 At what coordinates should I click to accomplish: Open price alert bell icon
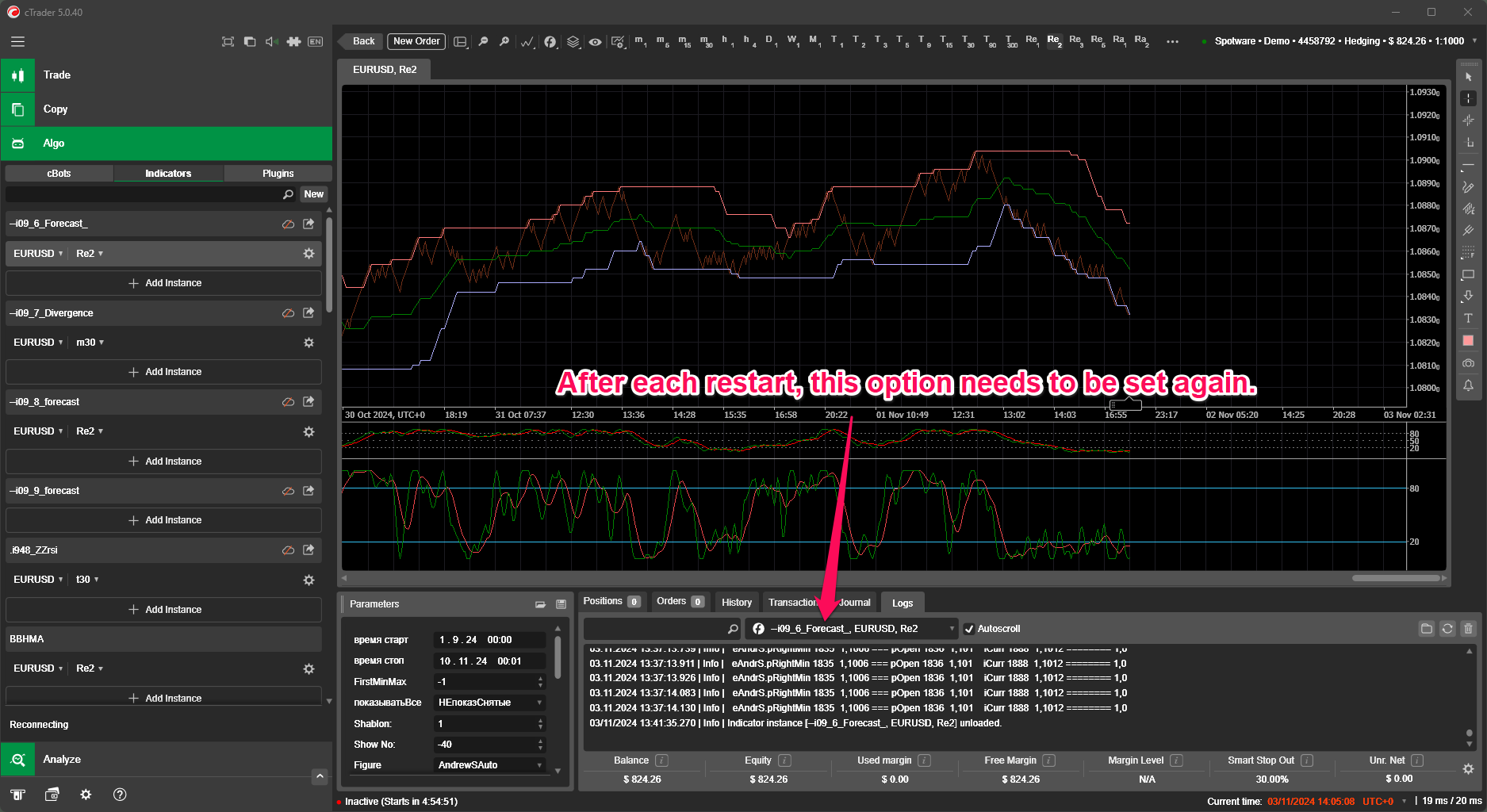click(x=1468, y=385)
